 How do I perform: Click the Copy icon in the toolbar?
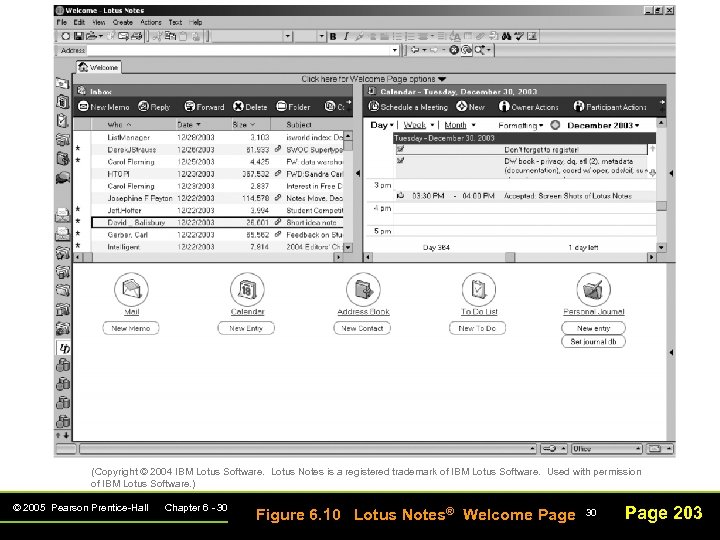(x=170, y=36)
